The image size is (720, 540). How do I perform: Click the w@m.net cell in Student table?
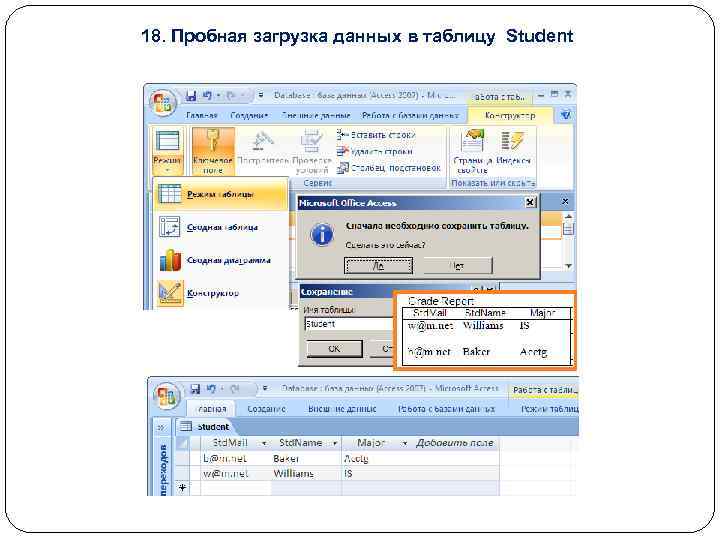coord(235,473)
